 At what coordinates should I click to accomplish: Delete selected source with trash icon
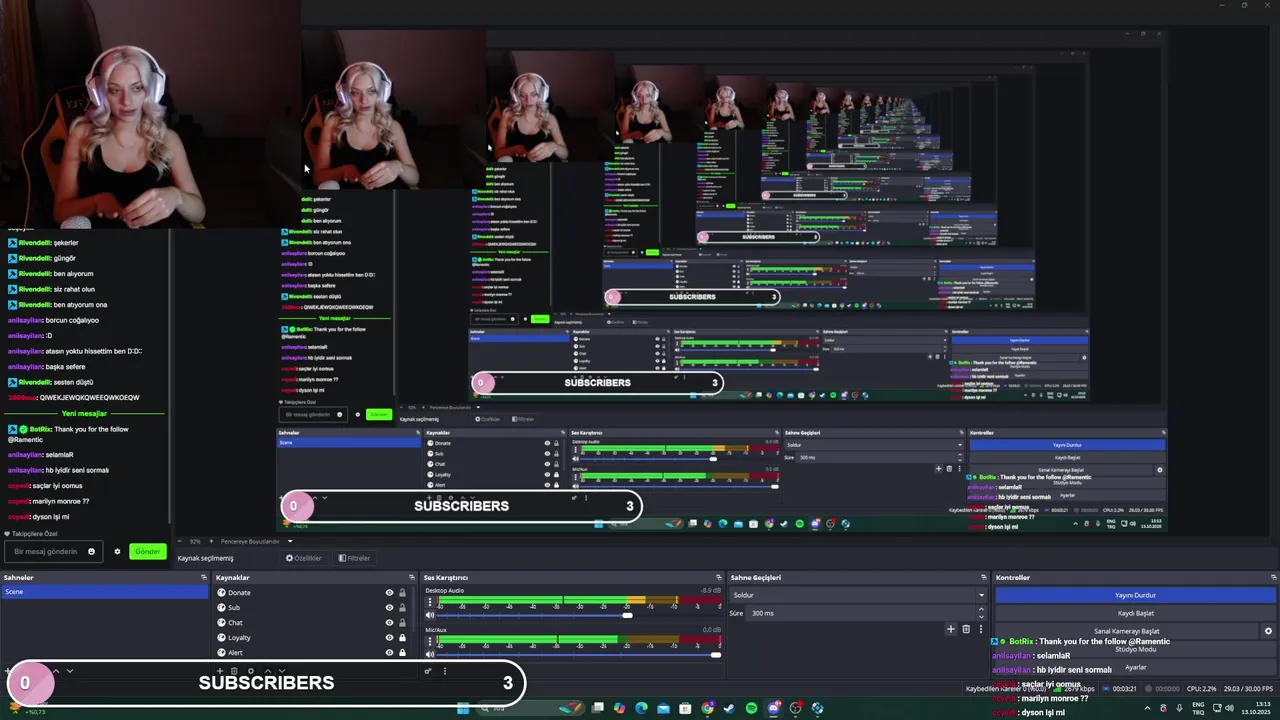click(234, 670)
